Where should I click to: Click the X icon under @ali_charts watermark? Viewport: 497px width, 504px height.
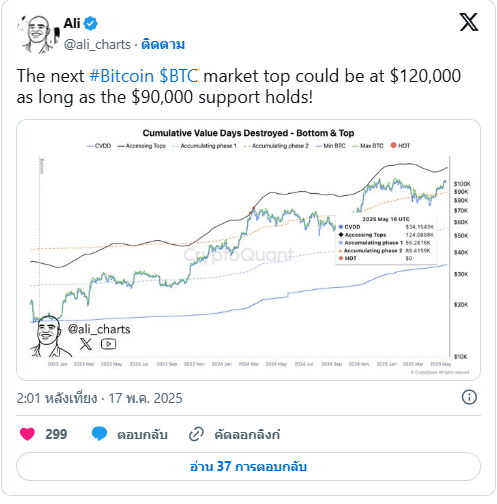click(86, 344)
